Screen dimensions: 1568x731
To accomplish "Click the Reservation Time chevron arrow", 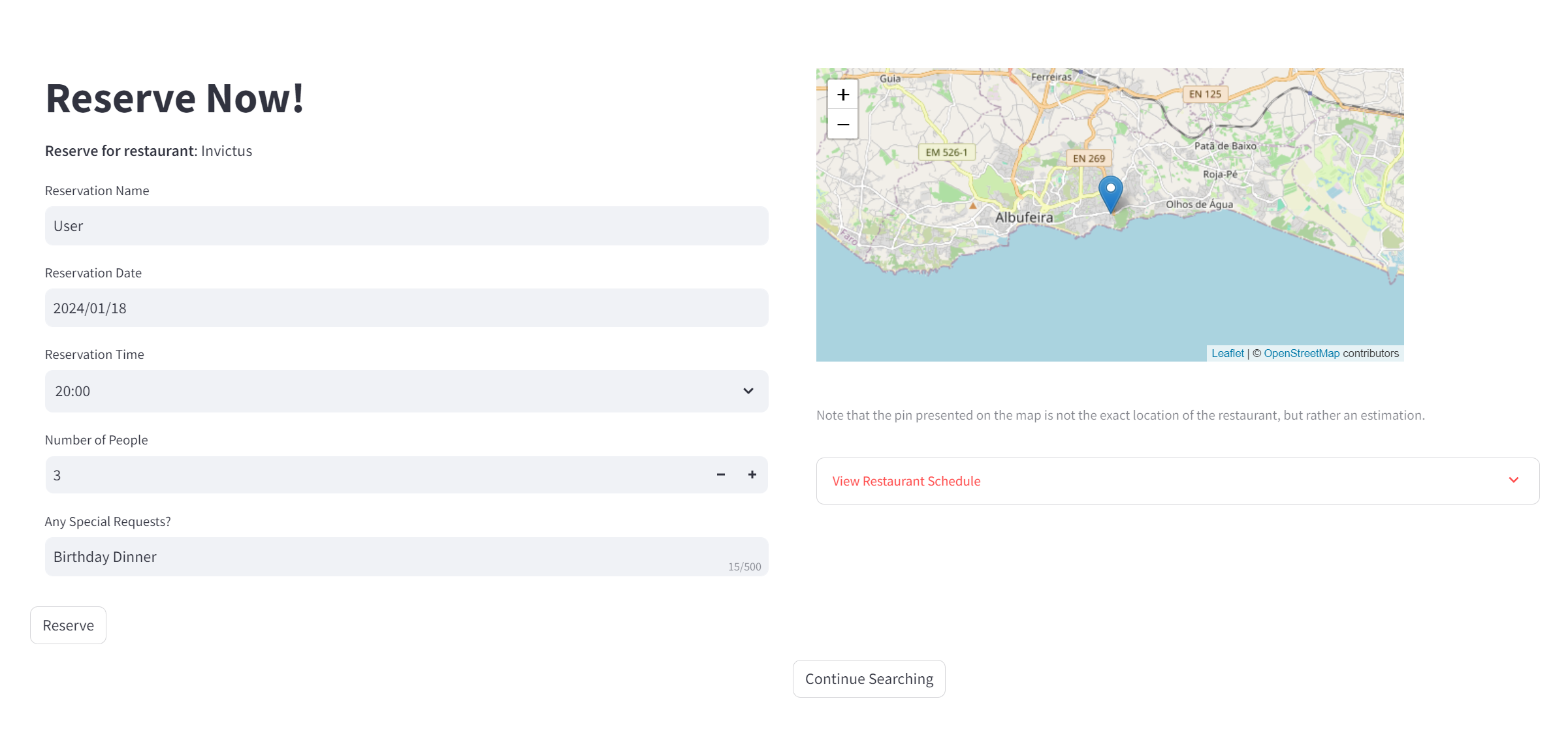I will [748, 392].
